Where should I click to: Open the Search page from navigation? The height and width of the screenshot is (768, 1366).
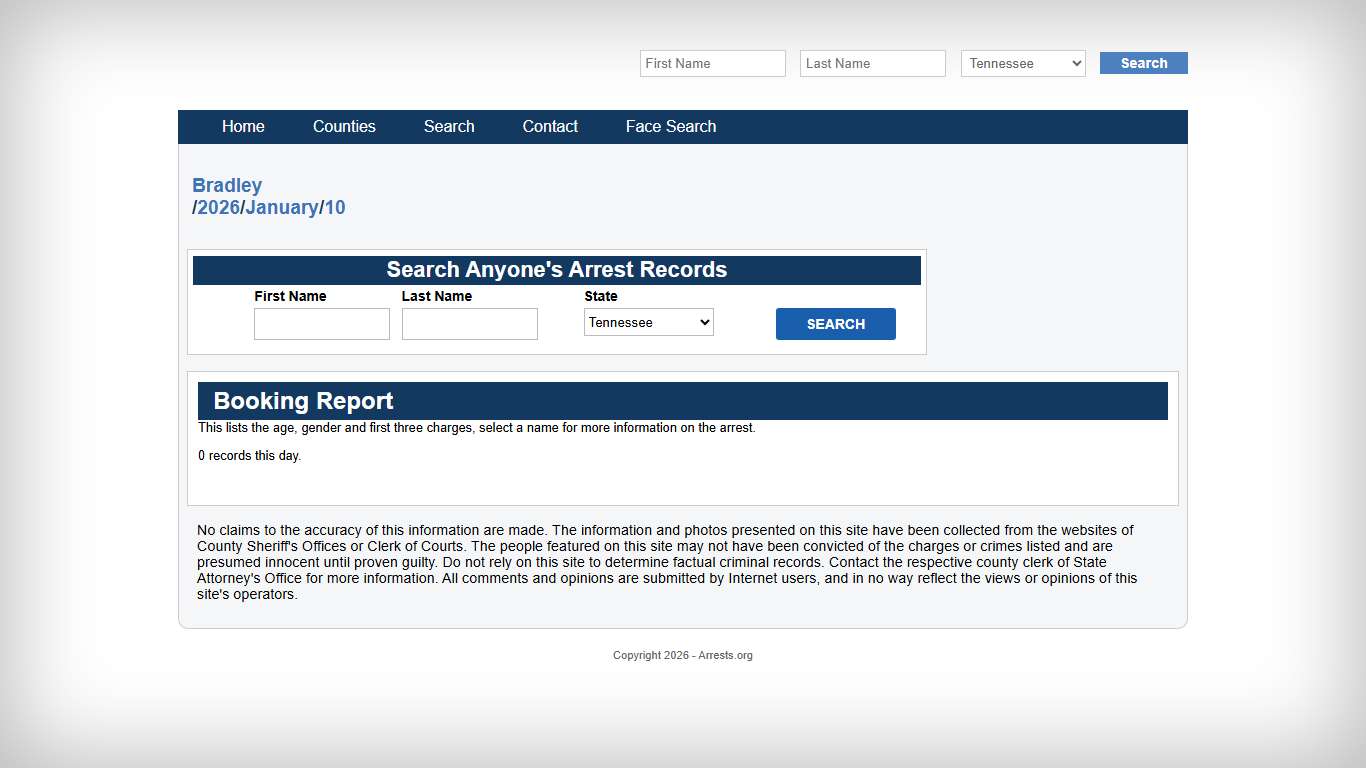point(448,126)
